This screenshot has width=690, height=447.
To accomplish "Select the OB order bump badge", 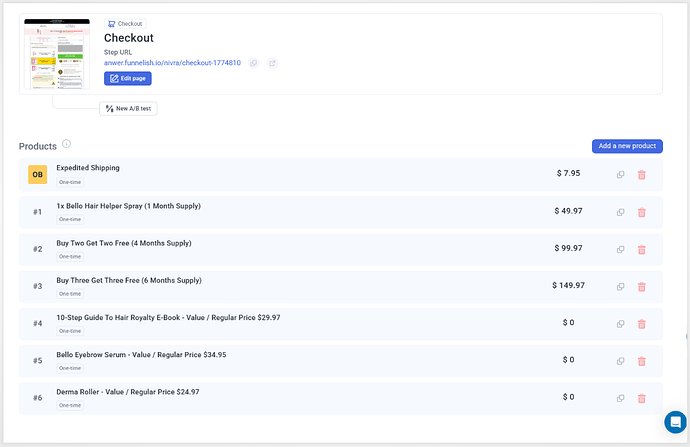I will pyautogui.click(x=38, y=175).
